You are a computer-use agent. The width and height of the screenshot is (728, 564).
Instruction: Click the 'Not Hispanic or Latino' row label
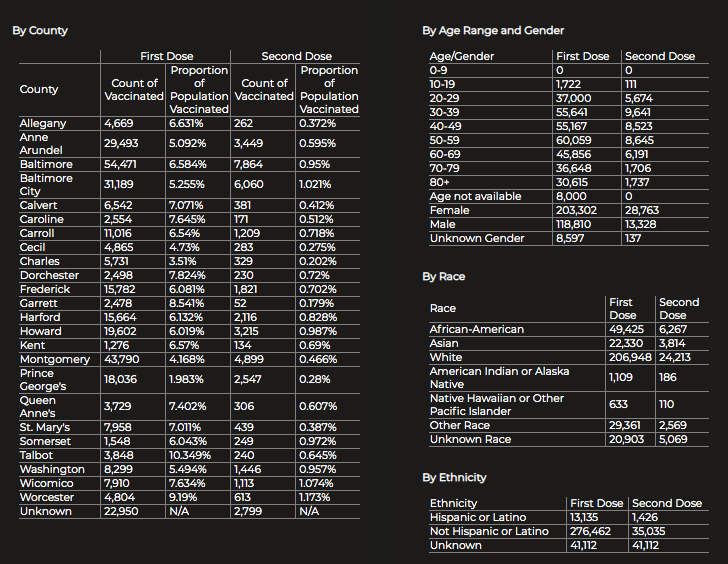click(x=489, y=531)
